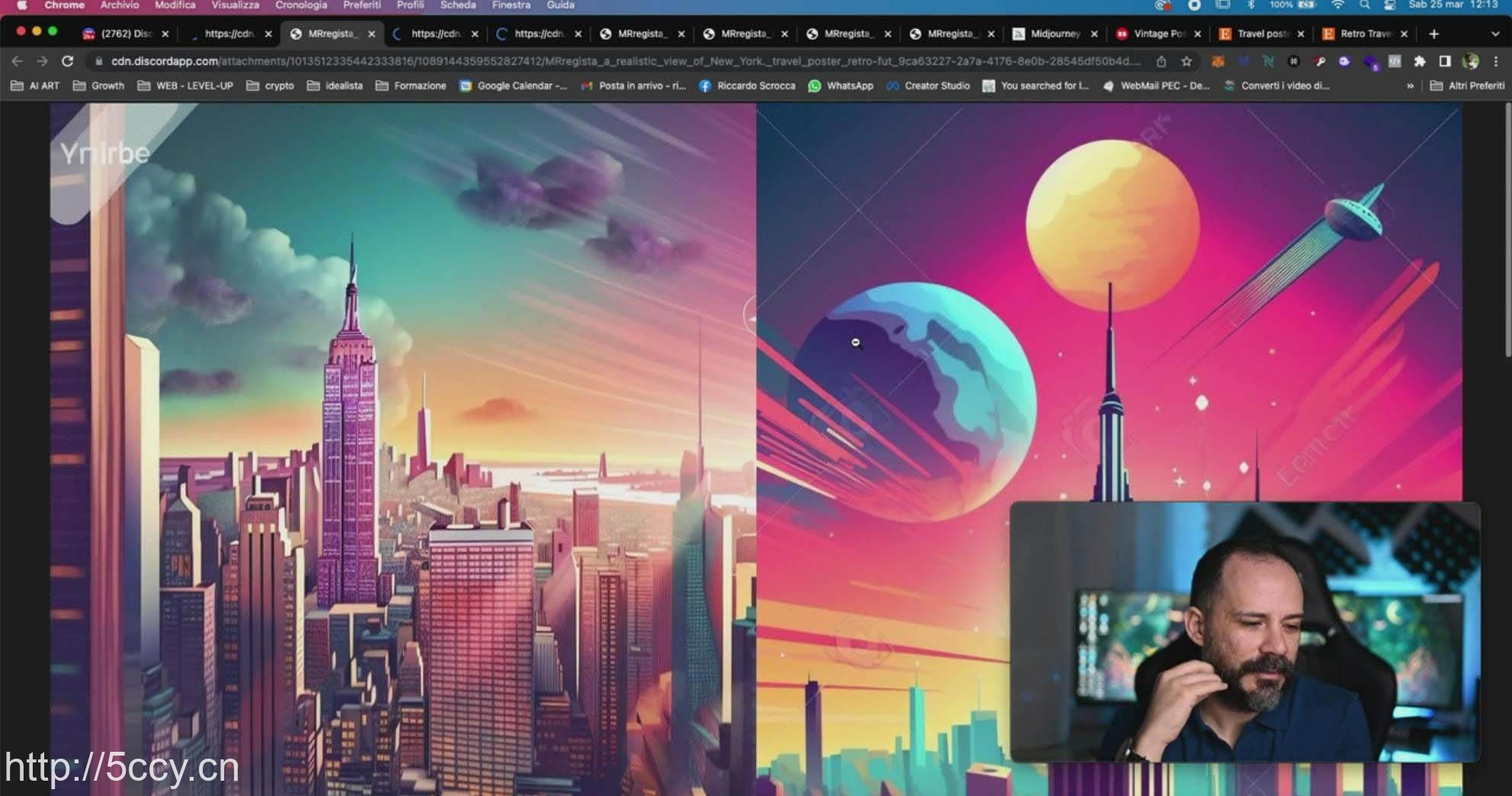1512x796 pixels.
Task: Switch to the Vintage Pos tab
Action: point(1158,34)
